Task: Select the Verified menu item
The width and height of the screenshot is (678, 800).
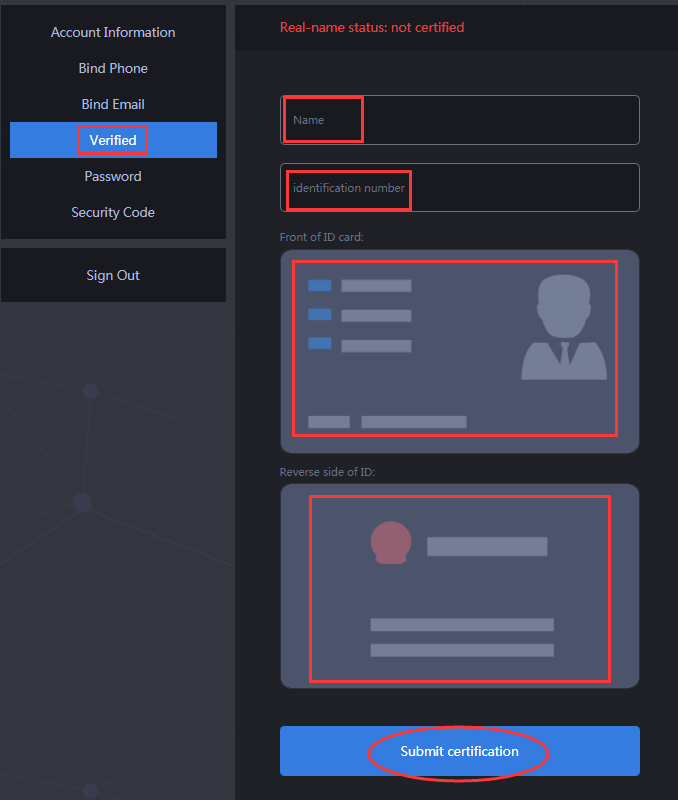Action: click(x=113, y=141)
